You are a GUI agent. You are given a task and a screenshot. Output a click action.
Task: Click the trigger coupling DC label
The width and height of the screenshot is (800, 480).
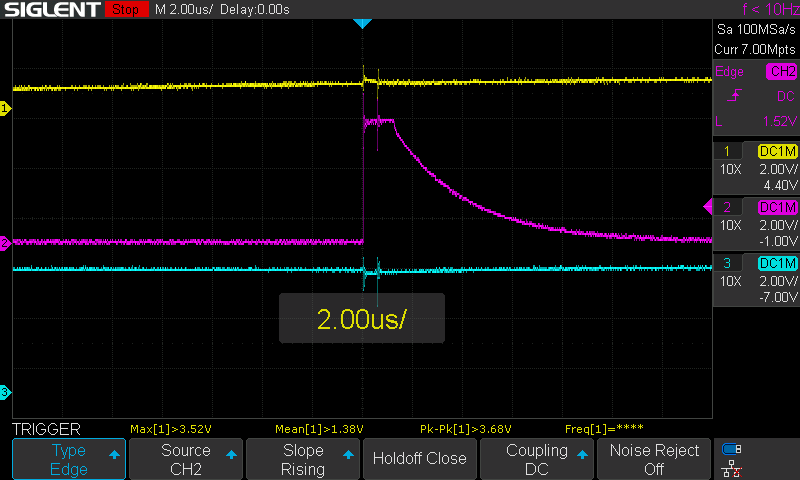coord(786,96)
